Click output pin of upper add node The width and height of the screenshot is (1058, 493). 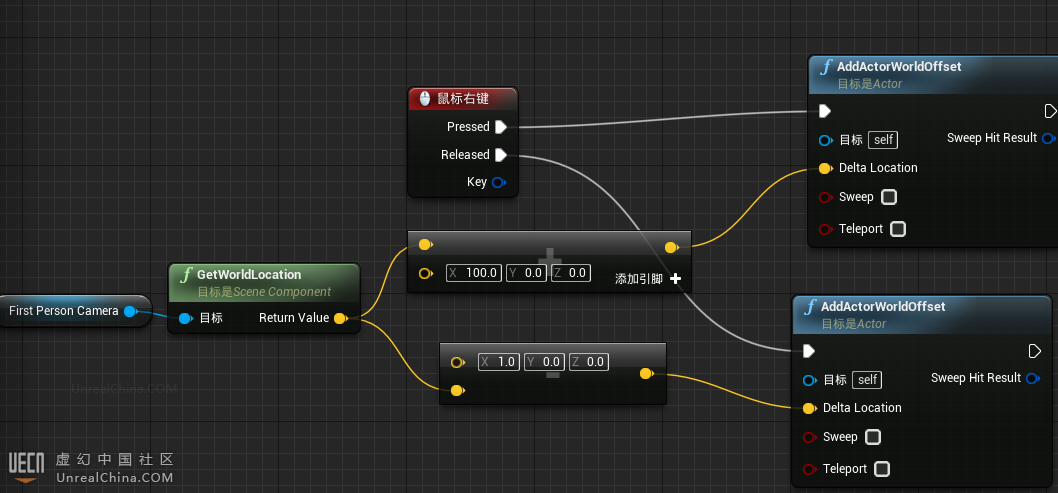coord(671,248)
